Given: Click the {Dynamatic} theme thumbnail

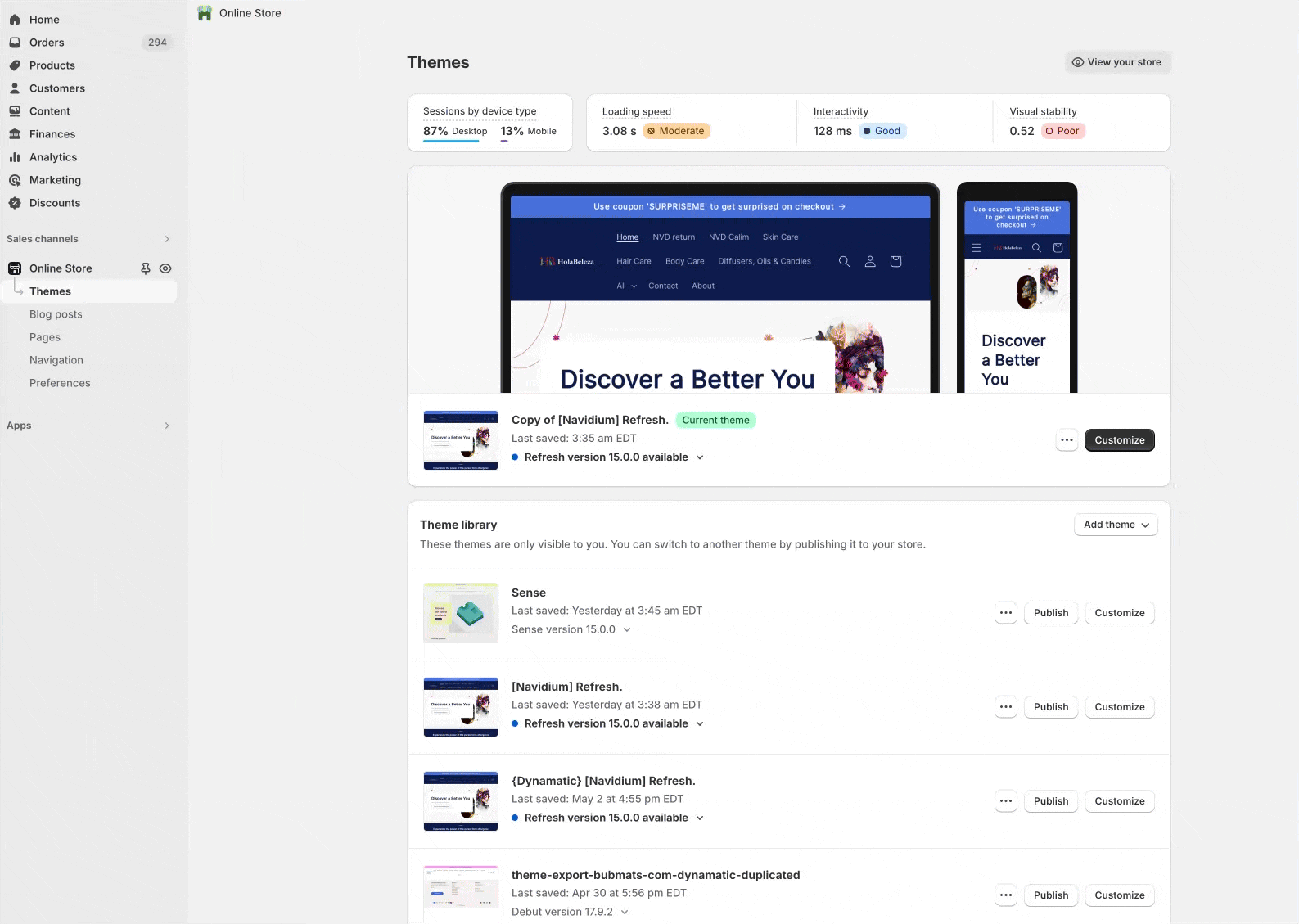Looking at the screenshot, I should (461, 801).
